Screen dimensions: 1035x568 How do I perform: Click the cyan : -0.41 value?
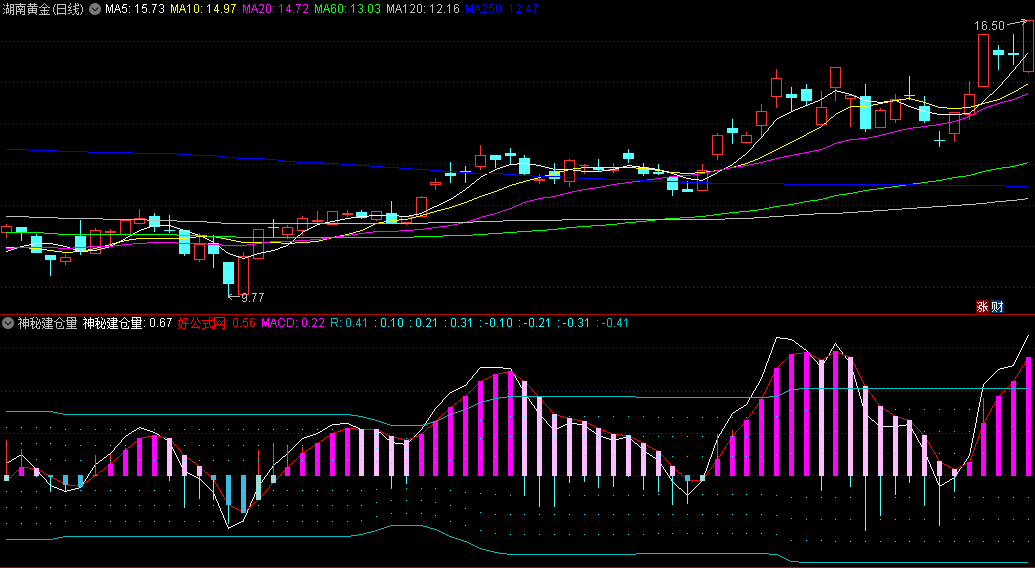click(613, 323)
